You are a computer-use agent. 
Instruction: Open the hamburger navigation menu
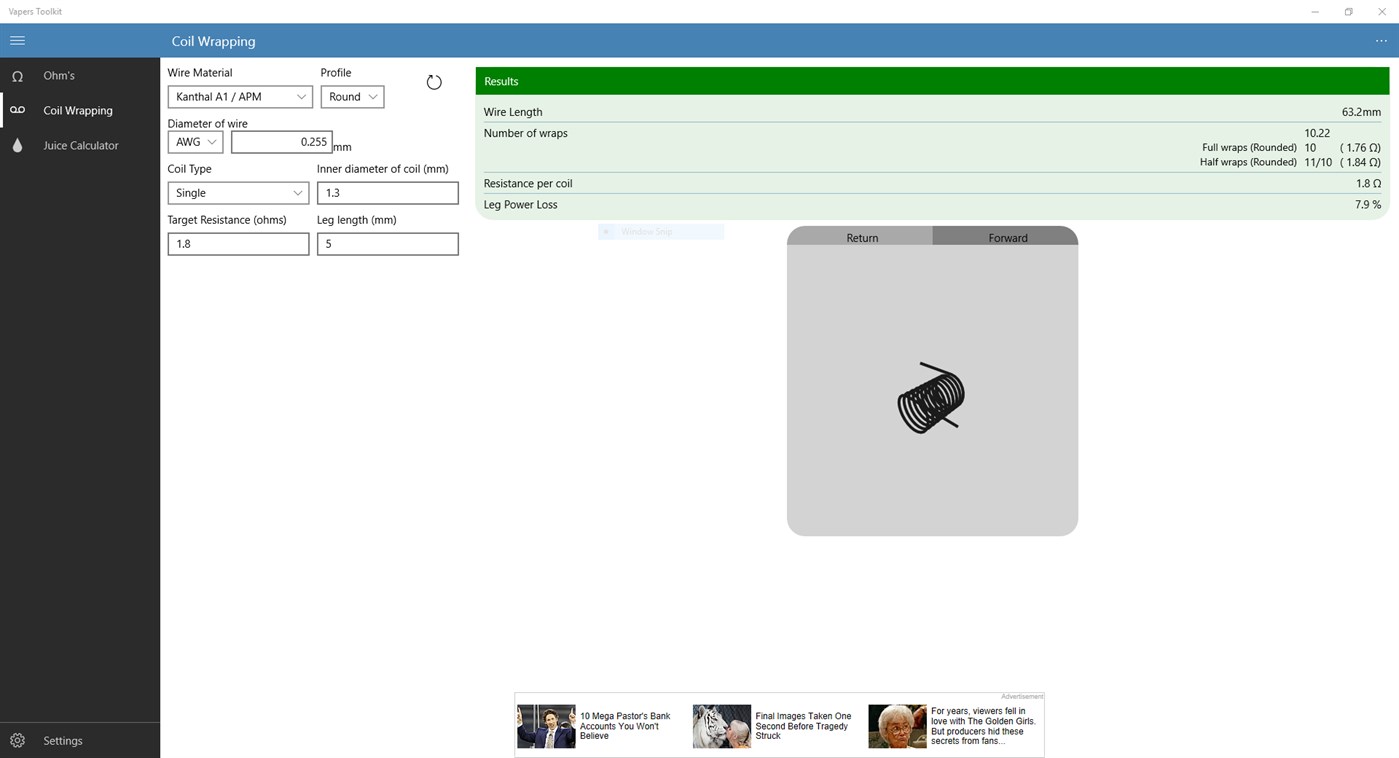click(x=17, y=40)
